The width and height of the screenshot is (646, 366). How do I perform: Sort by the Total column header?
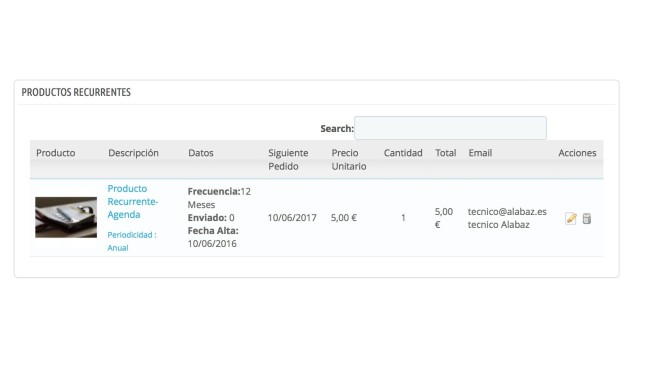(445, 153)
